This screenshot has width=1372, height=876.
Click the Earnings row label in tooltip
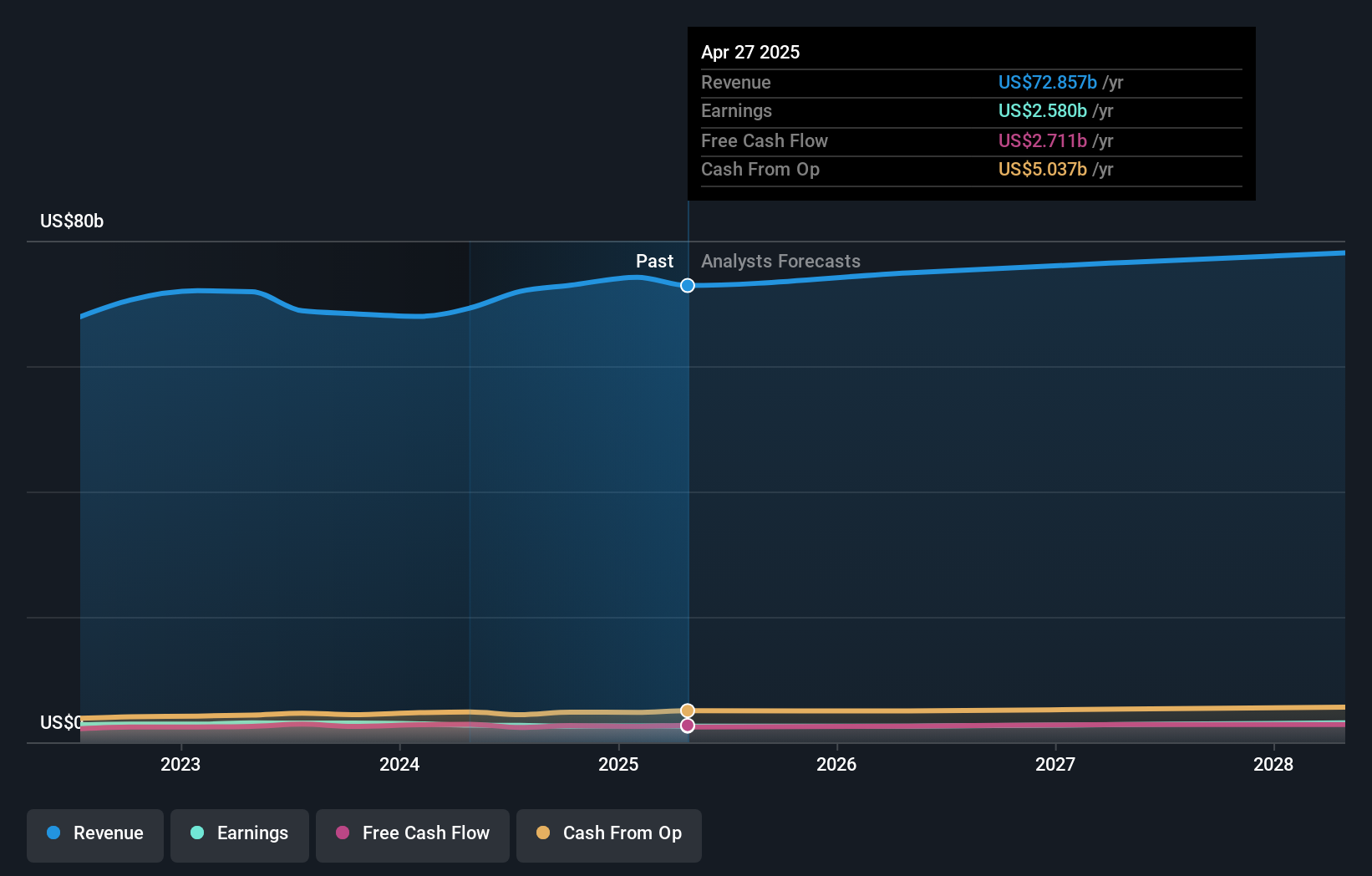[x=736, y=111]
